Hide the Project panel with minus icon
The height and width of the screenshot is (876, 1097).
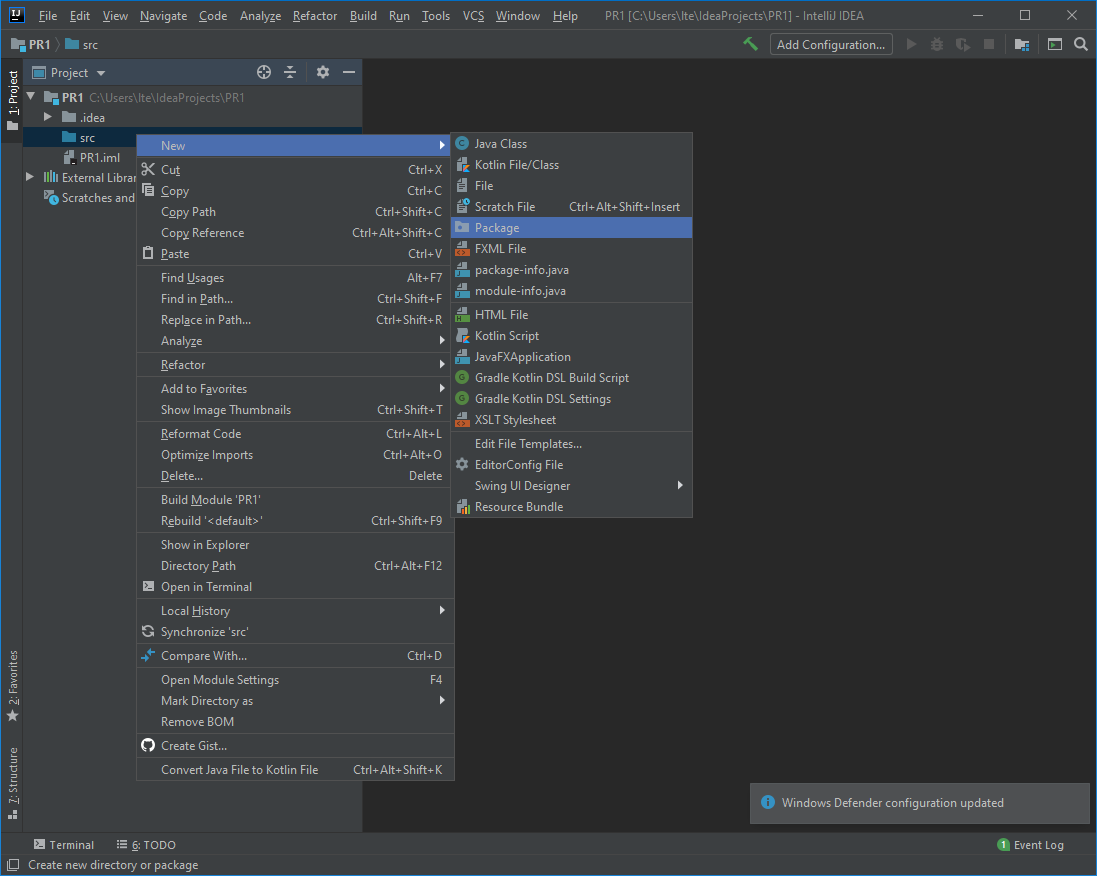point(348,72)
